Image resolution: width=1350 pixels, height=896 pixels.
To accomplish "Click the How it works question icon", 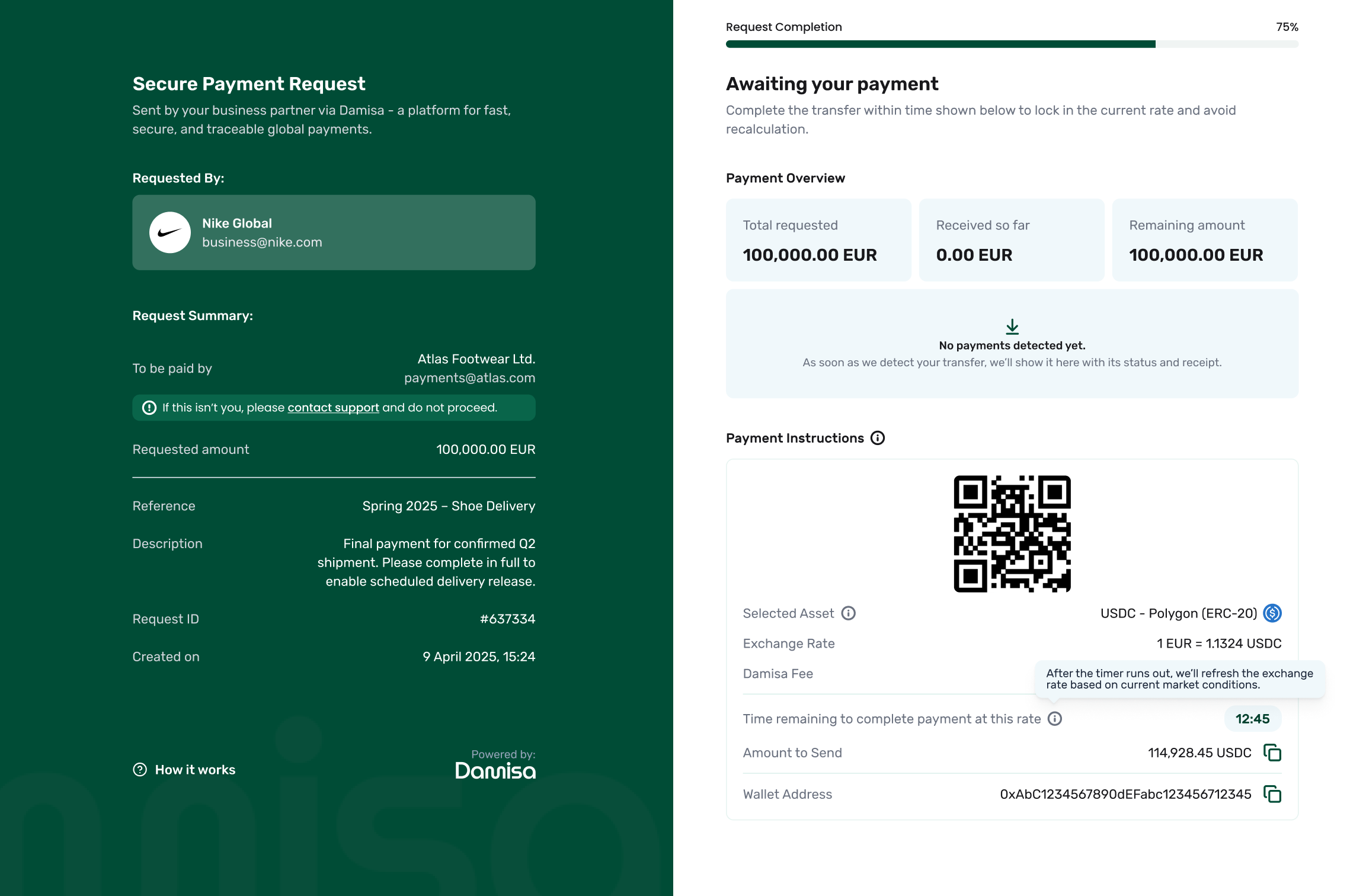I will tap(140, 770).
